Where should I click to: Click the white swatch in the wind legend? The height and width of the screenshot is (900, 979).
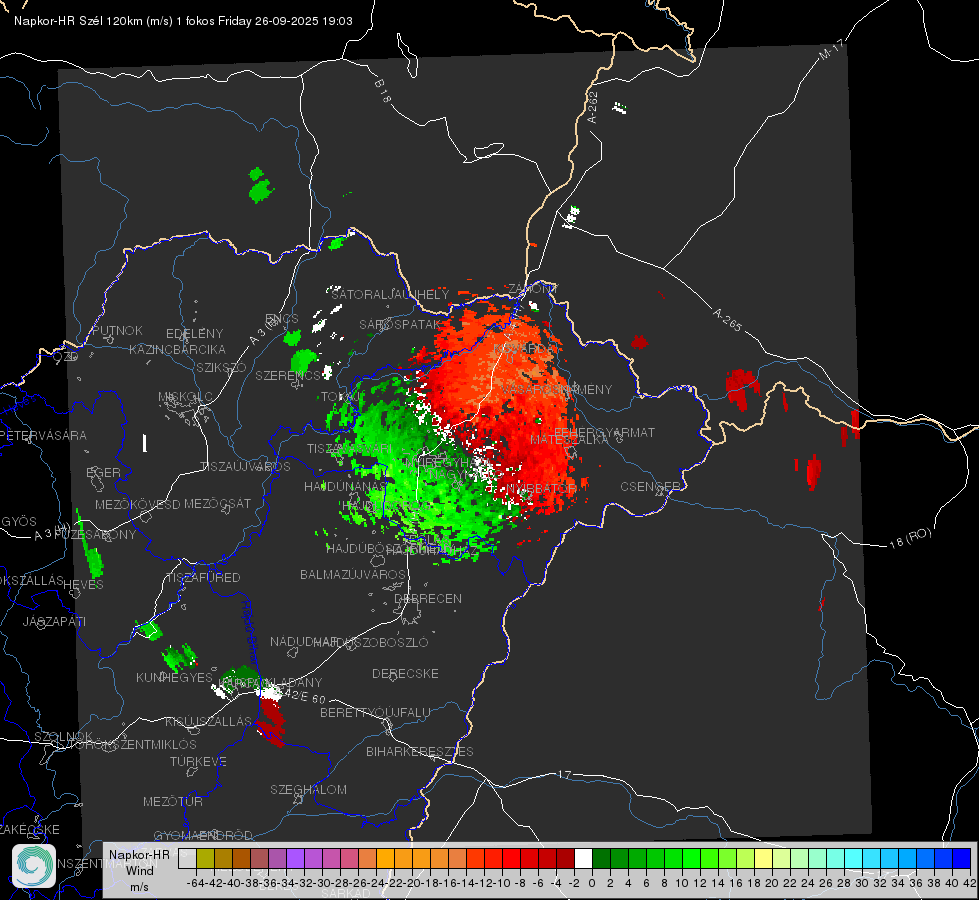pos(583,858)
